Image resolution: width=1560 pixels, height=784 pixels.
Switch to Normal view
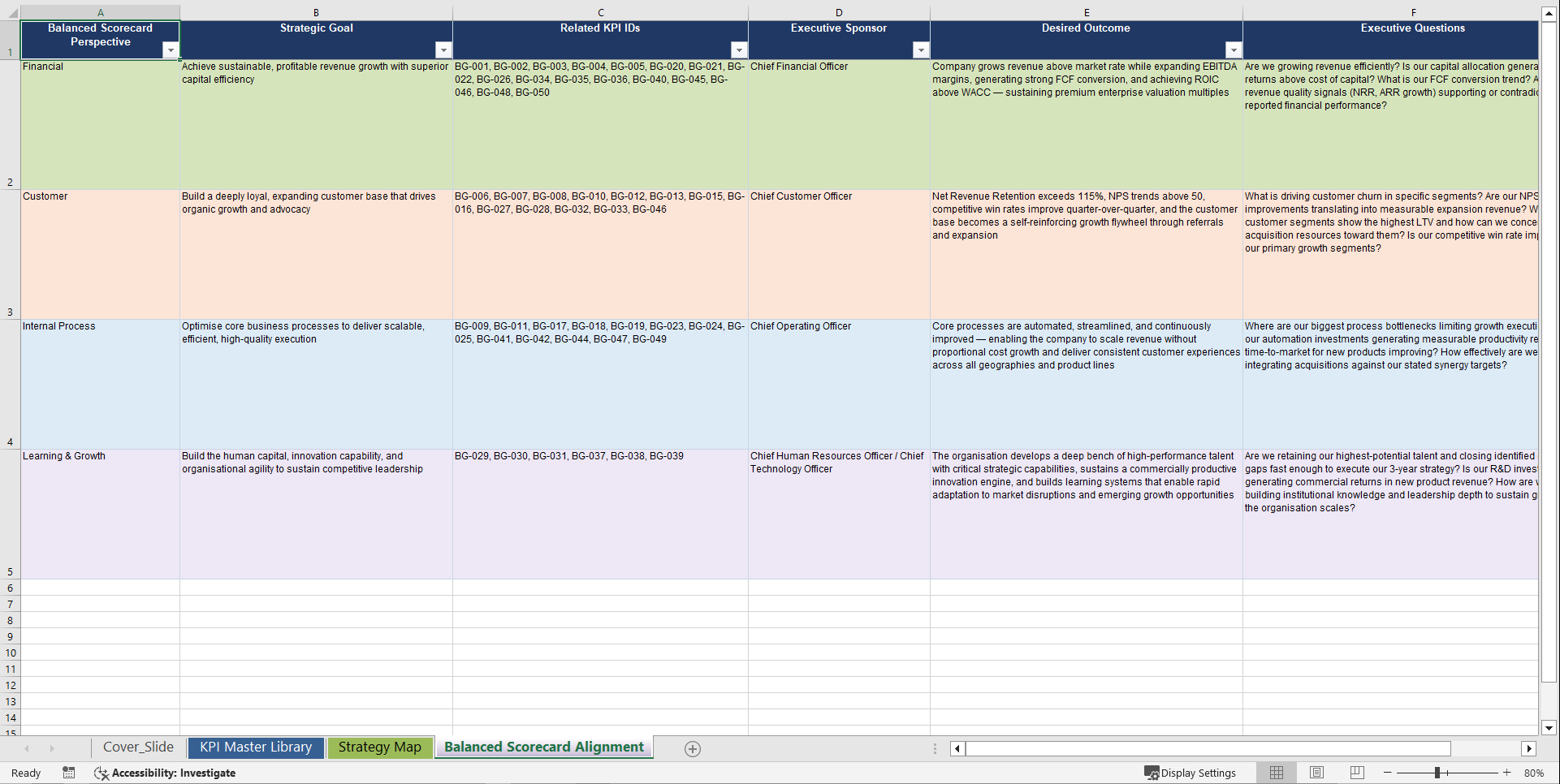tap(1277, 773)
